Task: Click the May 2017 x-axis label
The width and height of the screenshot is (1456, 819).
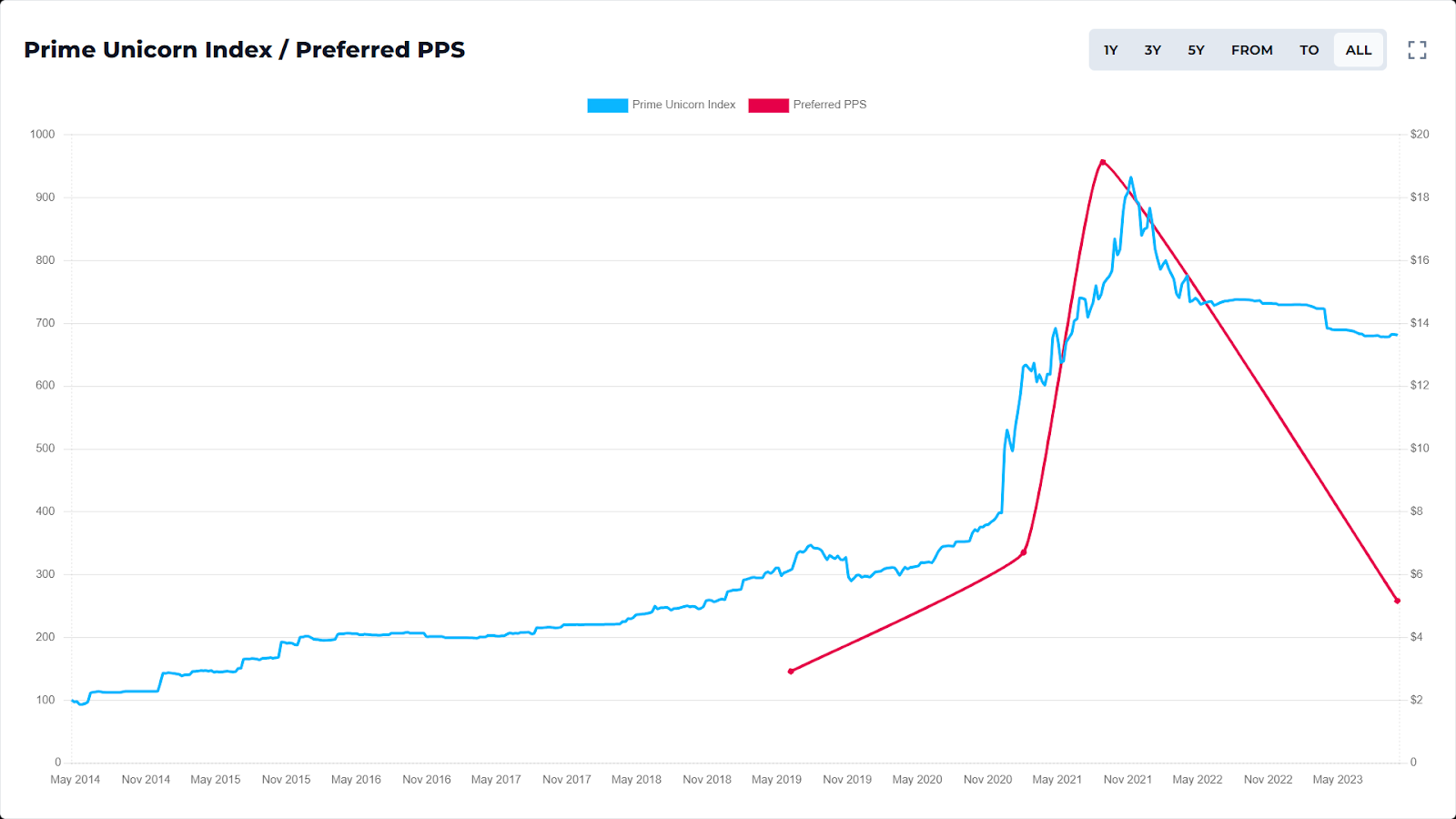Action: click(x=496, y=780)
